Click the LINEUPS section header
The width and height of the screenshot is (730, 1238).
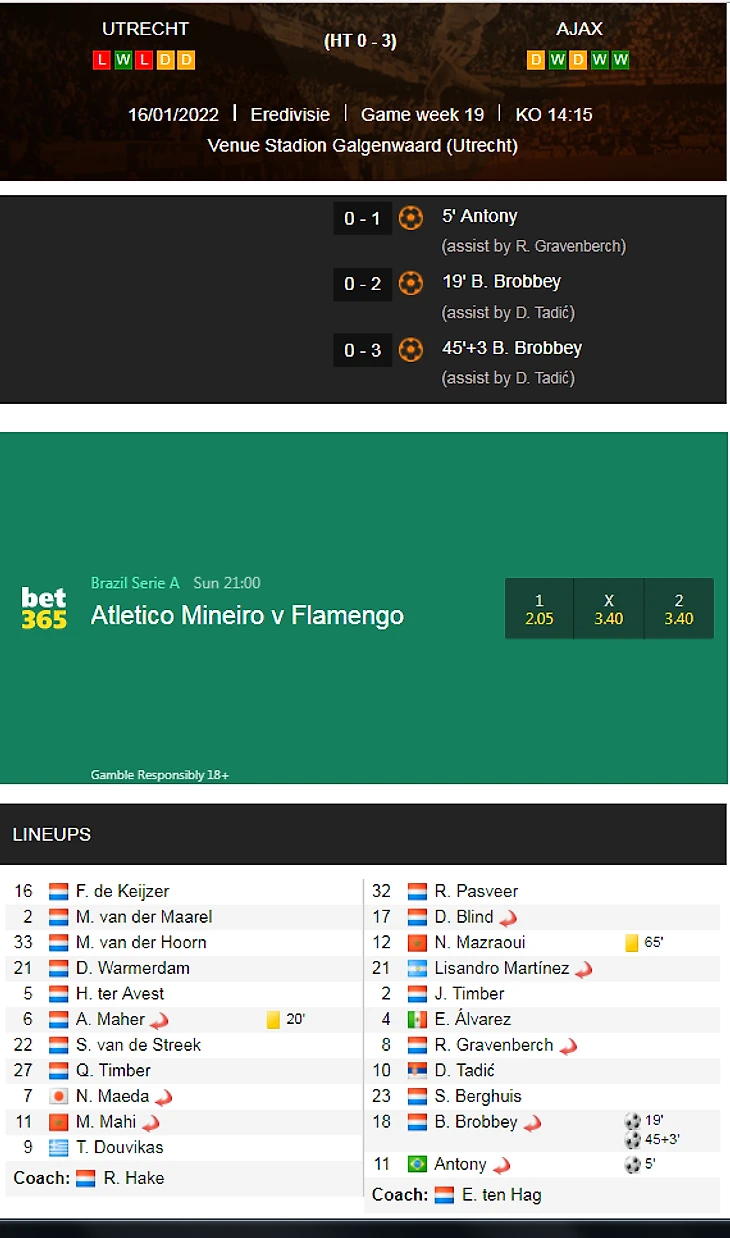52,834
